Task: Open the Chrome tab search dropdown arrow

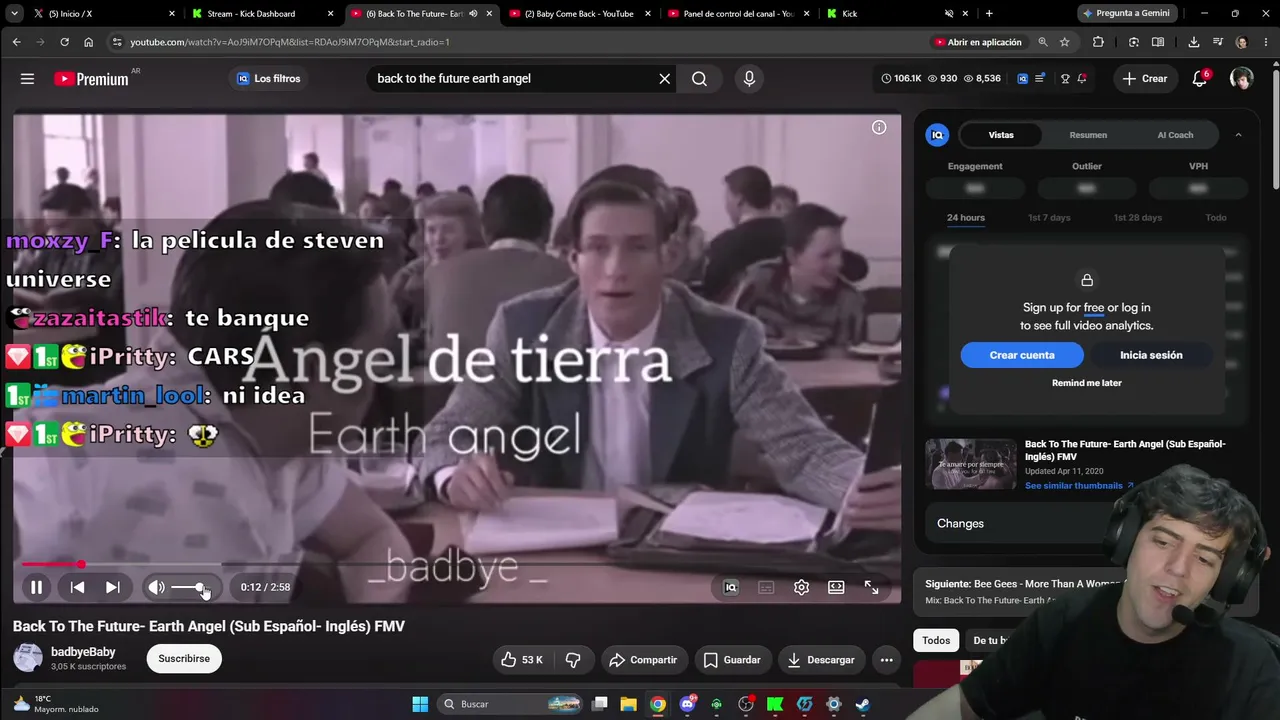Action: 14,14
